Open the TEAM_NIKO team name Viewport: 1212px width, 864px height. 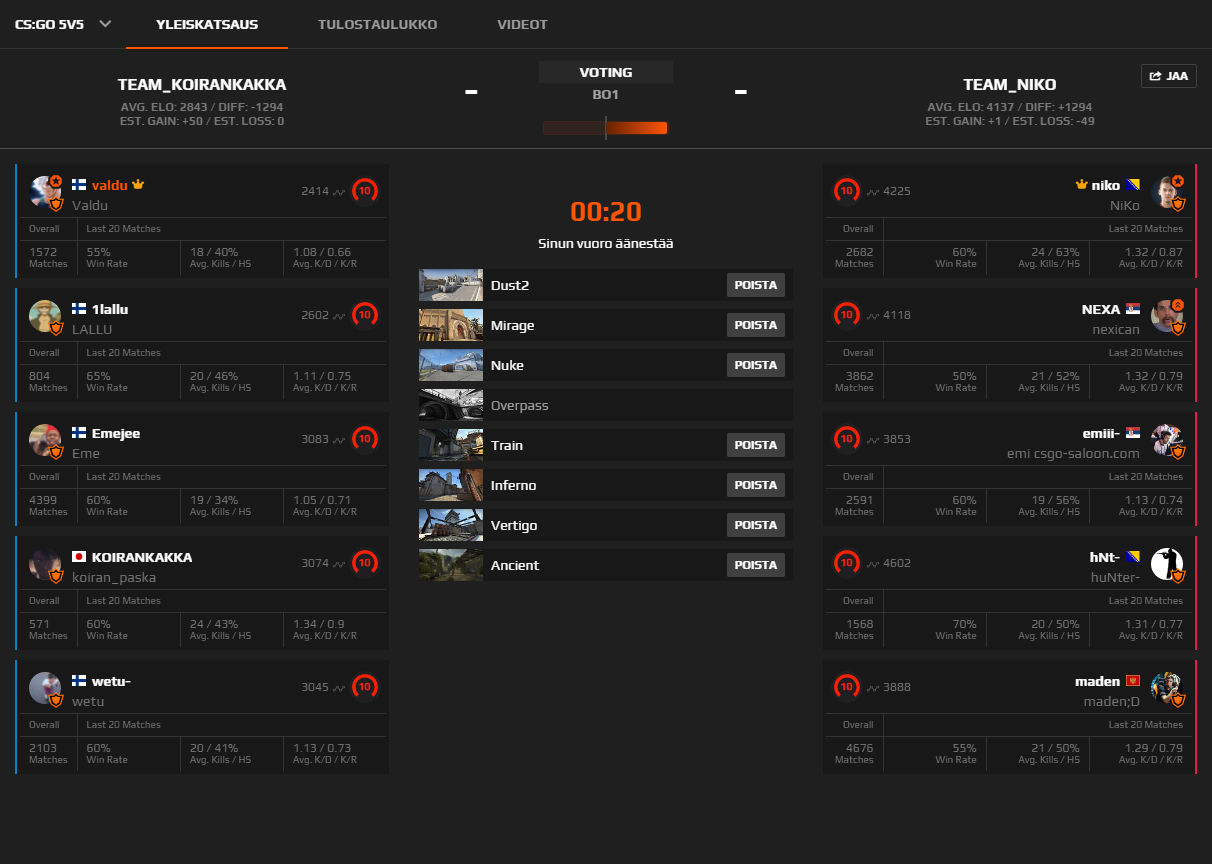coord(1009,85)
